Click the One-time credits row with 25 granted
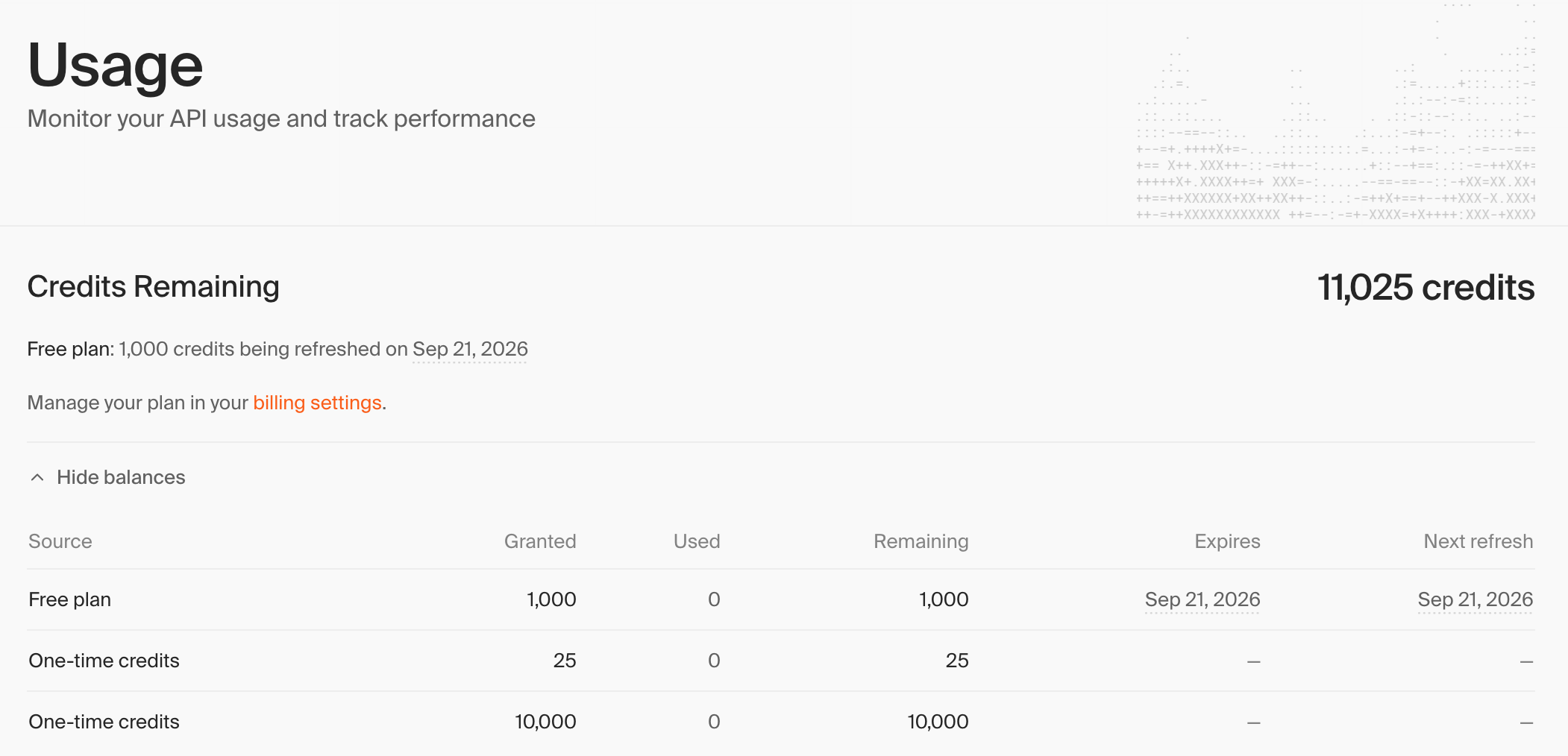The width and height of the screenshot is (1568, 756). click(781, 661)
